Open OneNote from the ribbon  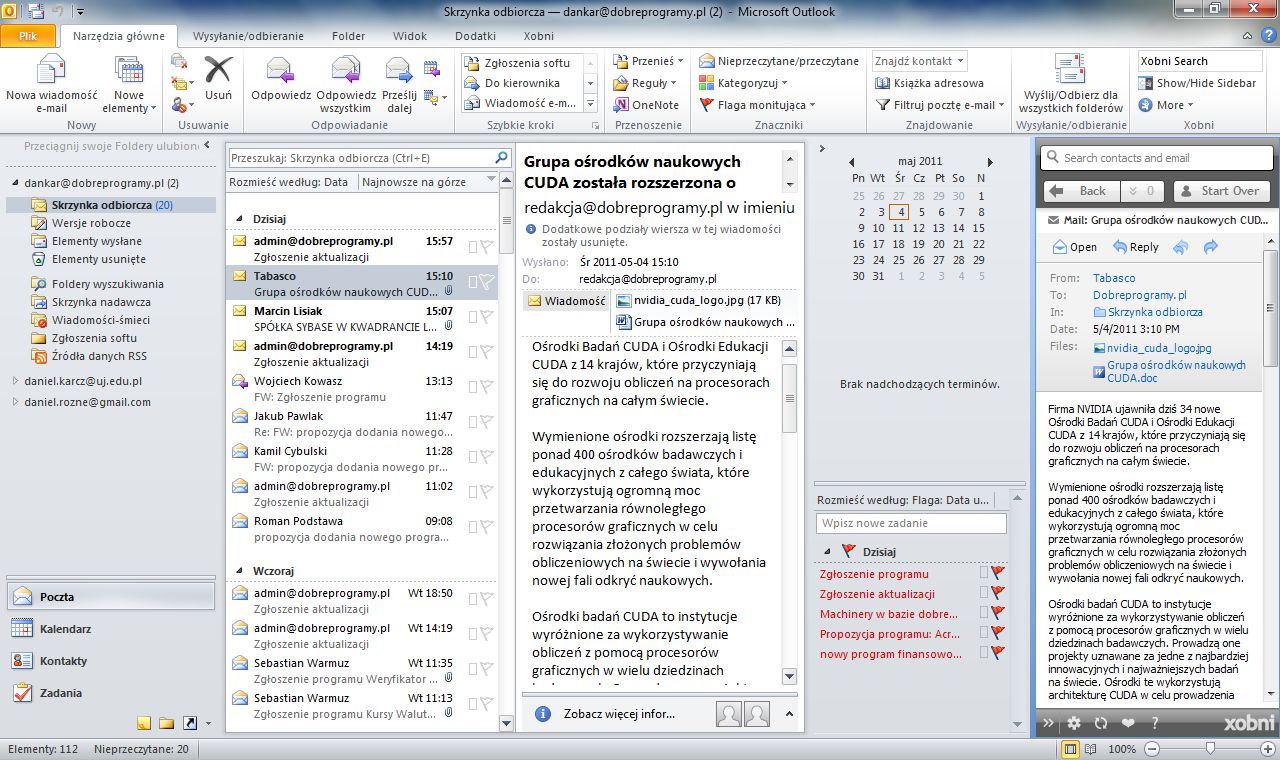coord(645,105)
